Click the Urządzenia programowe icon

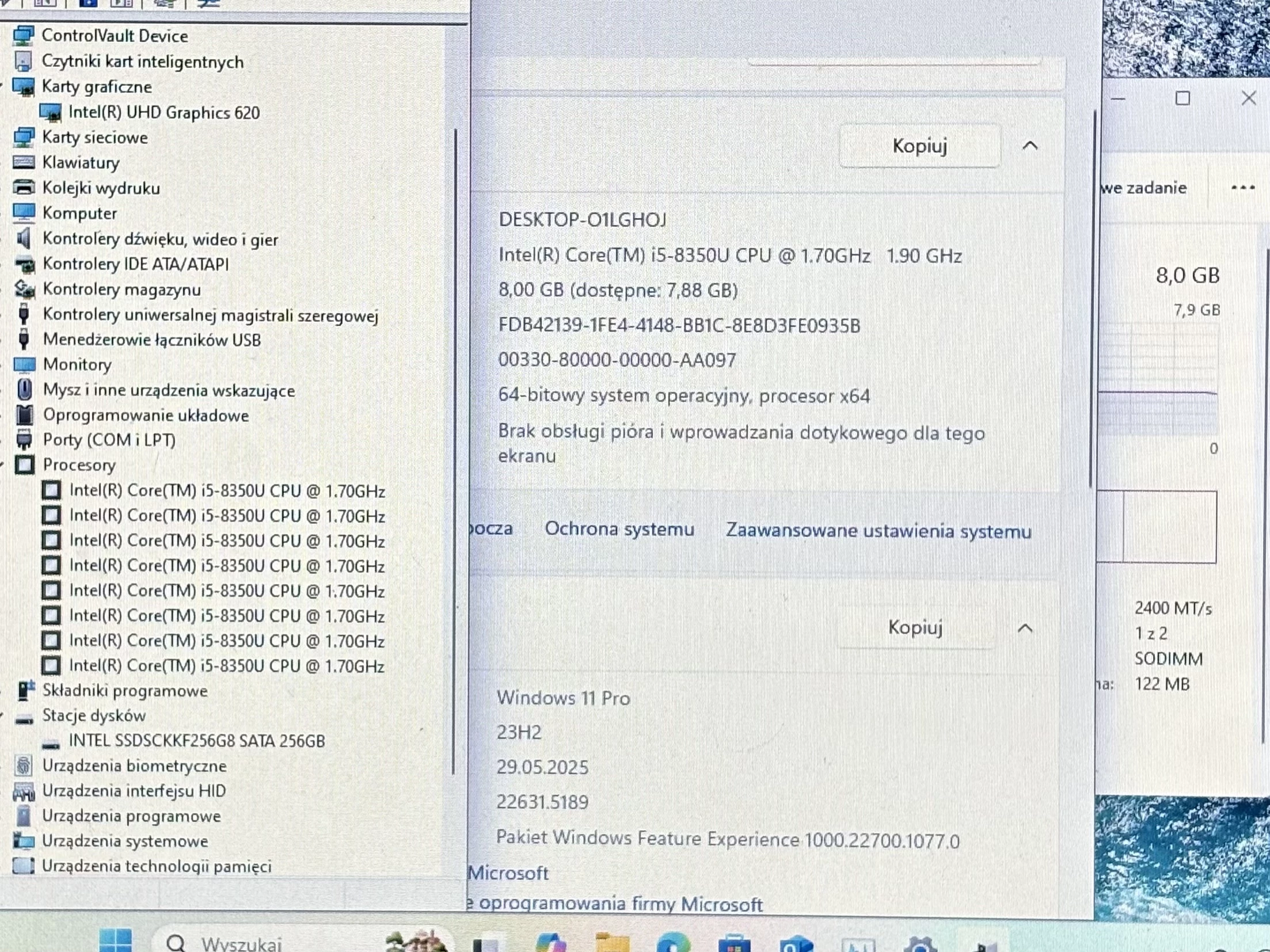[24, 816]
